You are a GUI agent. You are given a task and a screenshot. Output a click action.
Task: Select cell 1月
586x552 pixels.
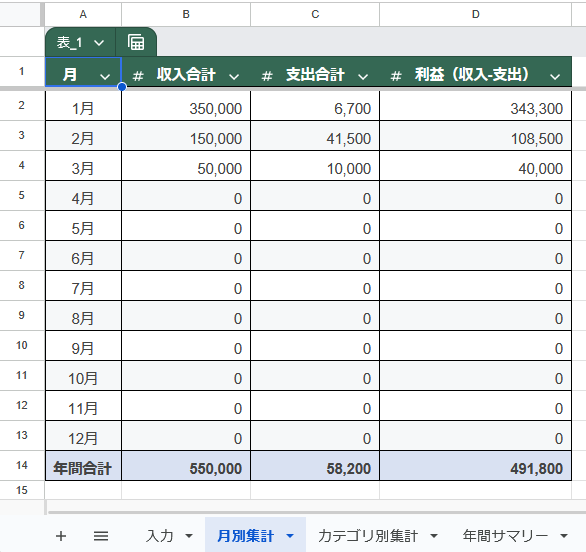(x=83, y=106)
